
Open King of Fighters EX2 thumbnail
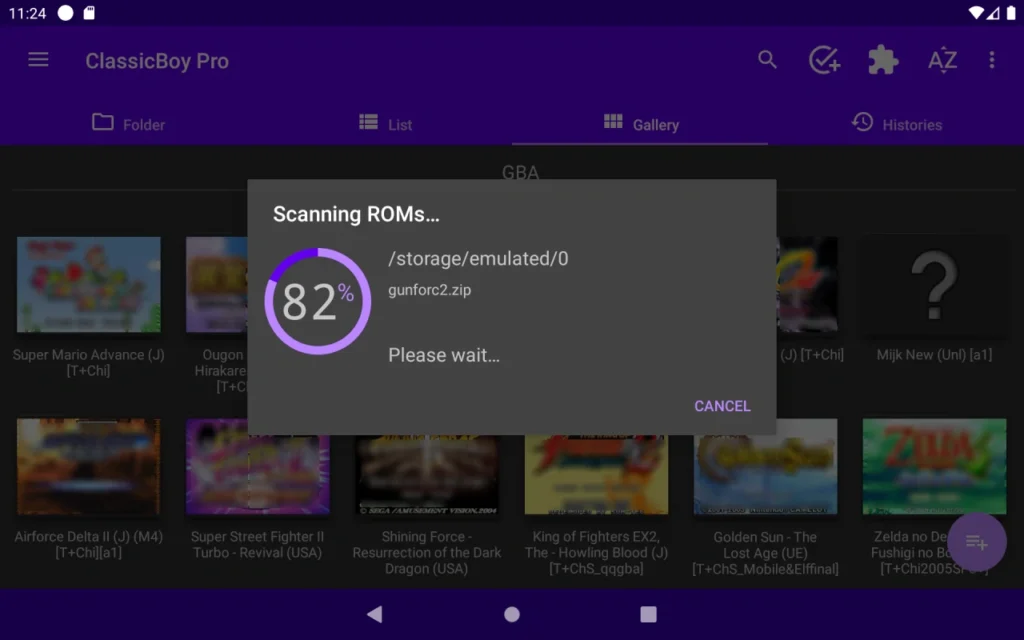[596, 474]
